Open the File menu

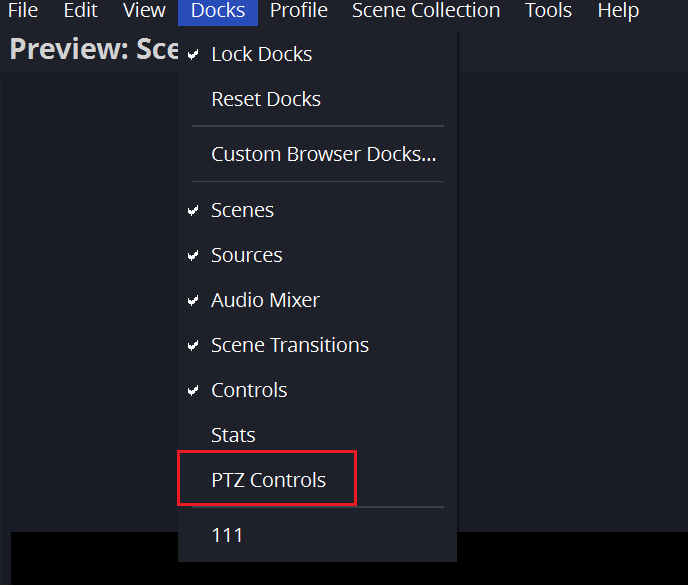click(22, 11)
